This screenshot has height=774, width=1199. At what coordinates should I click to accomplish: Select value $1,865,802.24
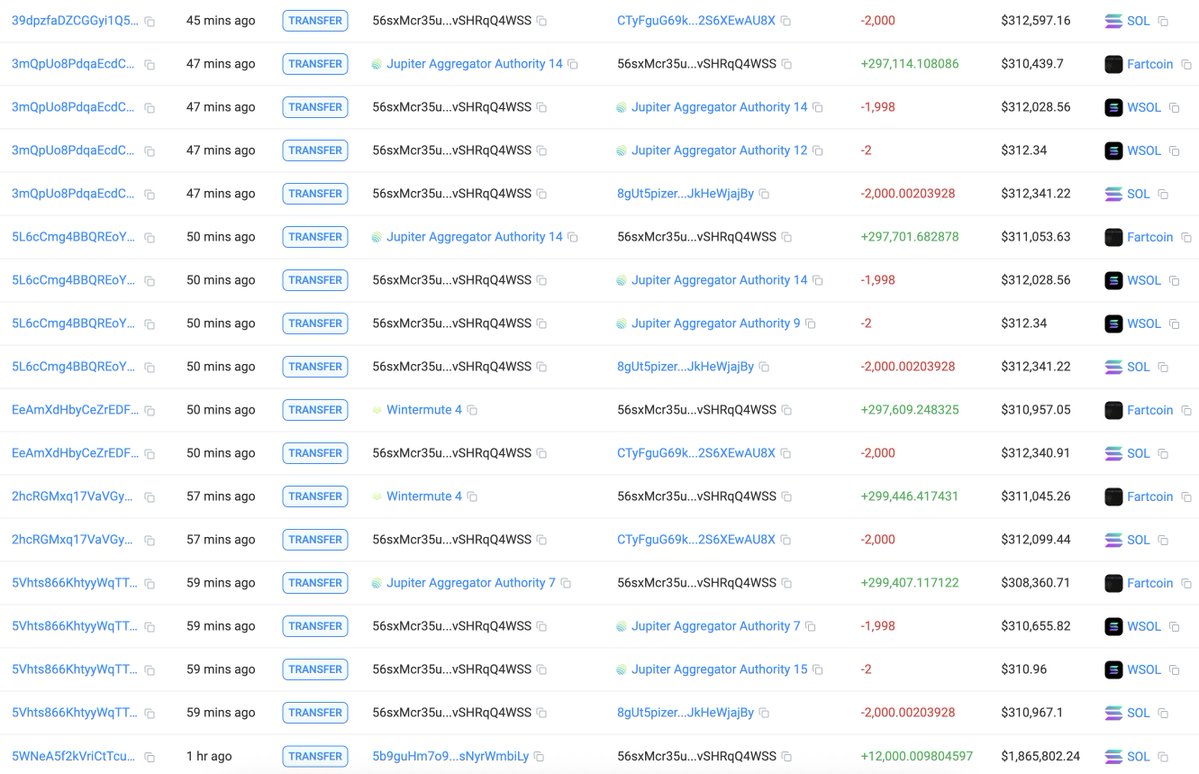1040,756
